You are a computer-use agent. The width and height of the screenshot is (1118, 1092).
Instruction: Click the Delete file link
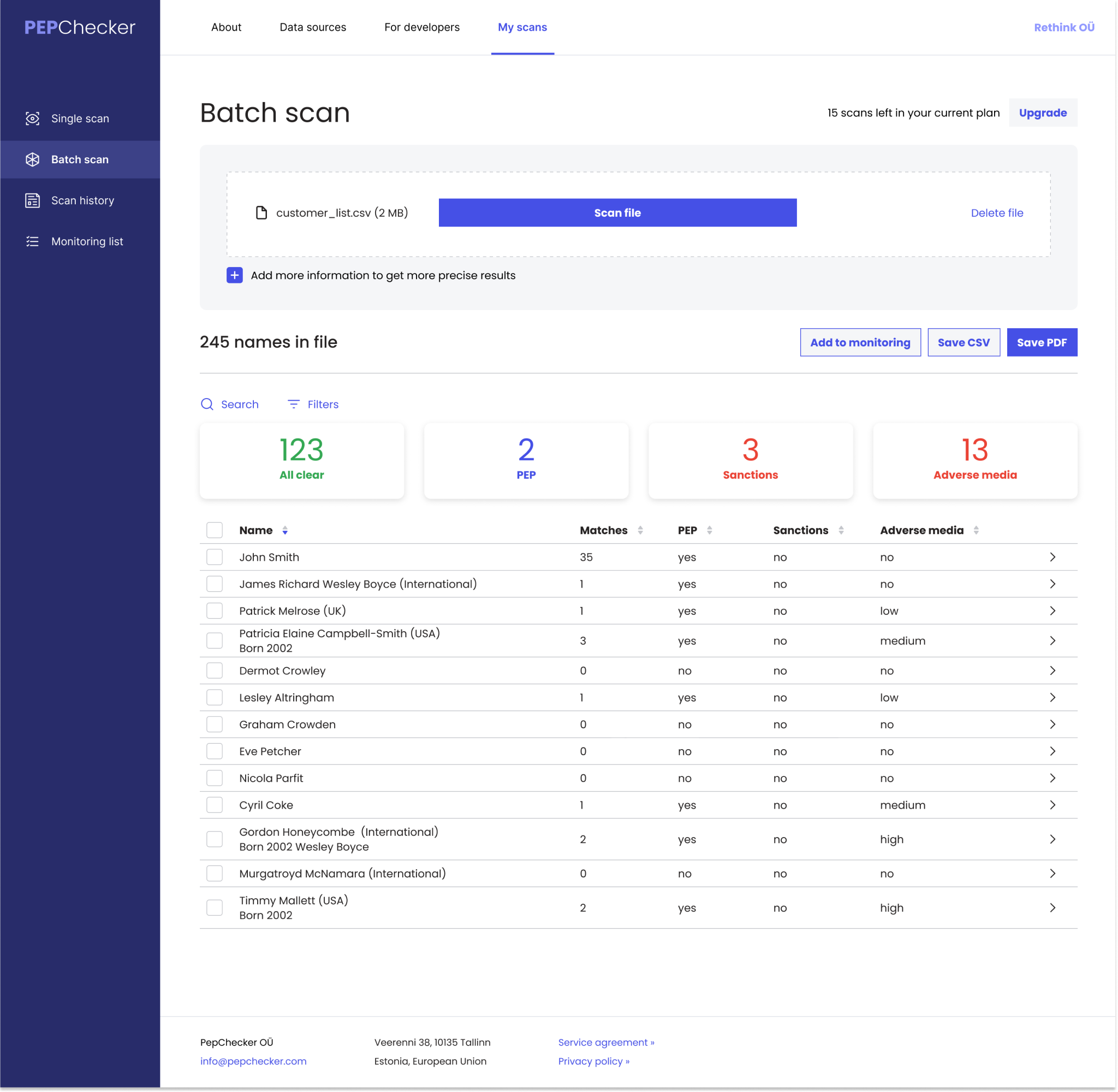997,213
